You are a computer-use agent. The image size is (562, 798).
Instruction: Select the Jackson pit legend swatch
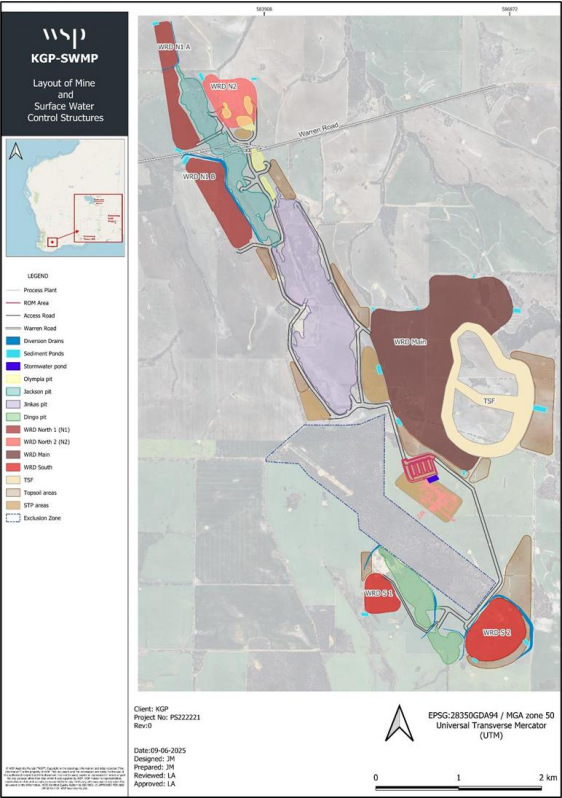pos(13,391)
